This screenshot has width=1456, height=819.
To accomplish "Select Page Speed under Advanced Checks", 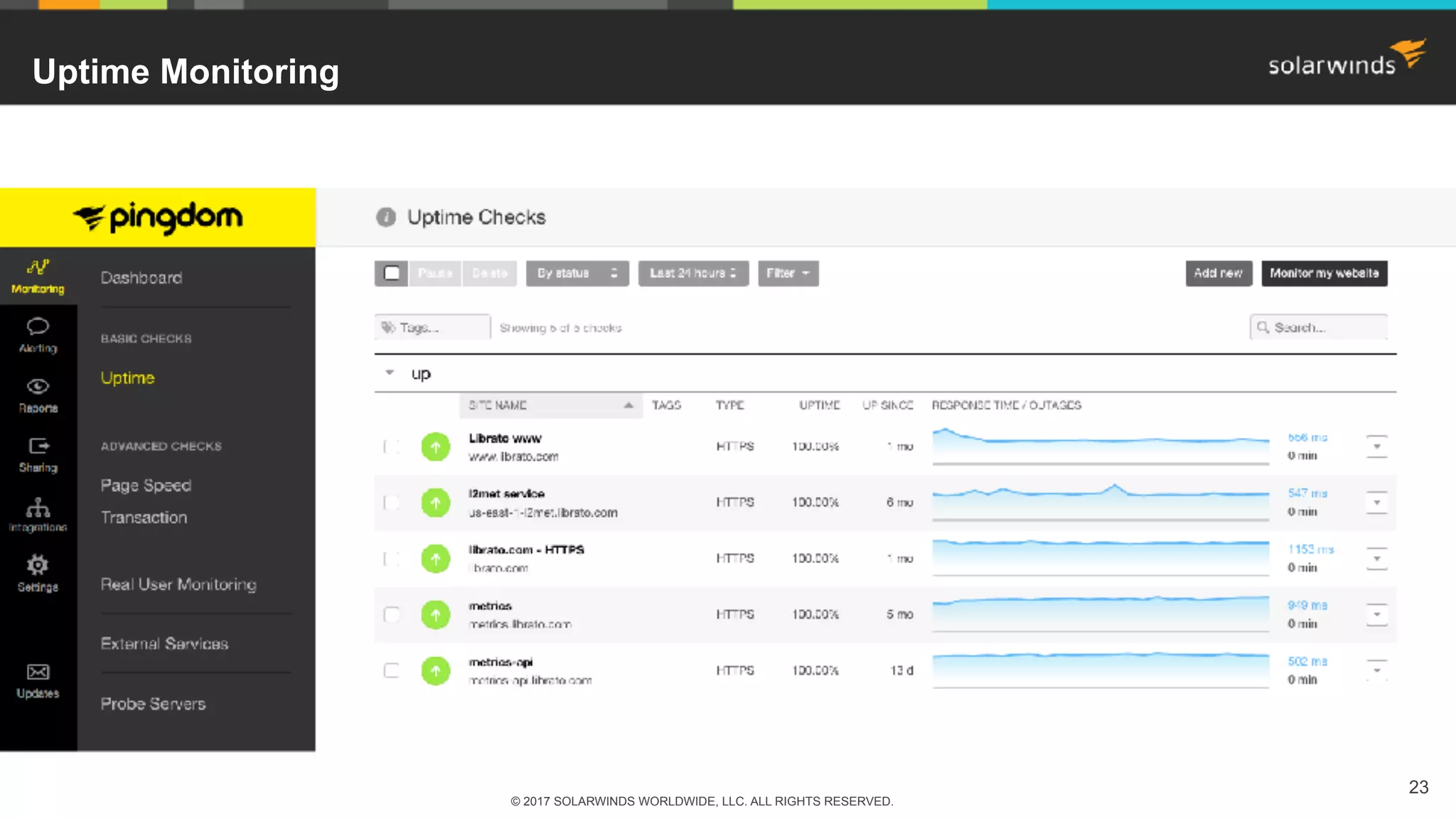I will (146, 486).
